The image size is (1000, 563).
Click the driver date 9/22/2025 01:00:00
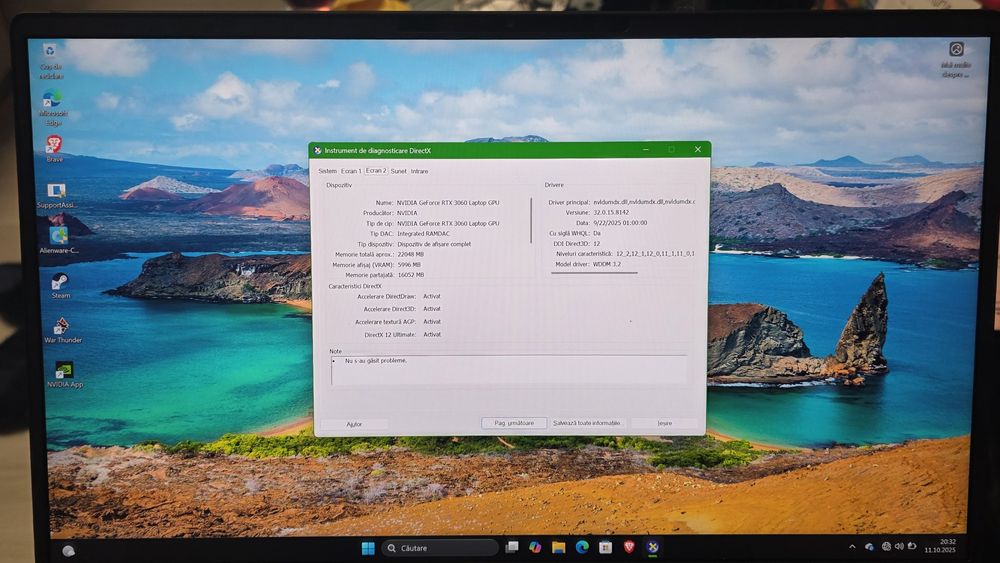click(x=620, y=223)
